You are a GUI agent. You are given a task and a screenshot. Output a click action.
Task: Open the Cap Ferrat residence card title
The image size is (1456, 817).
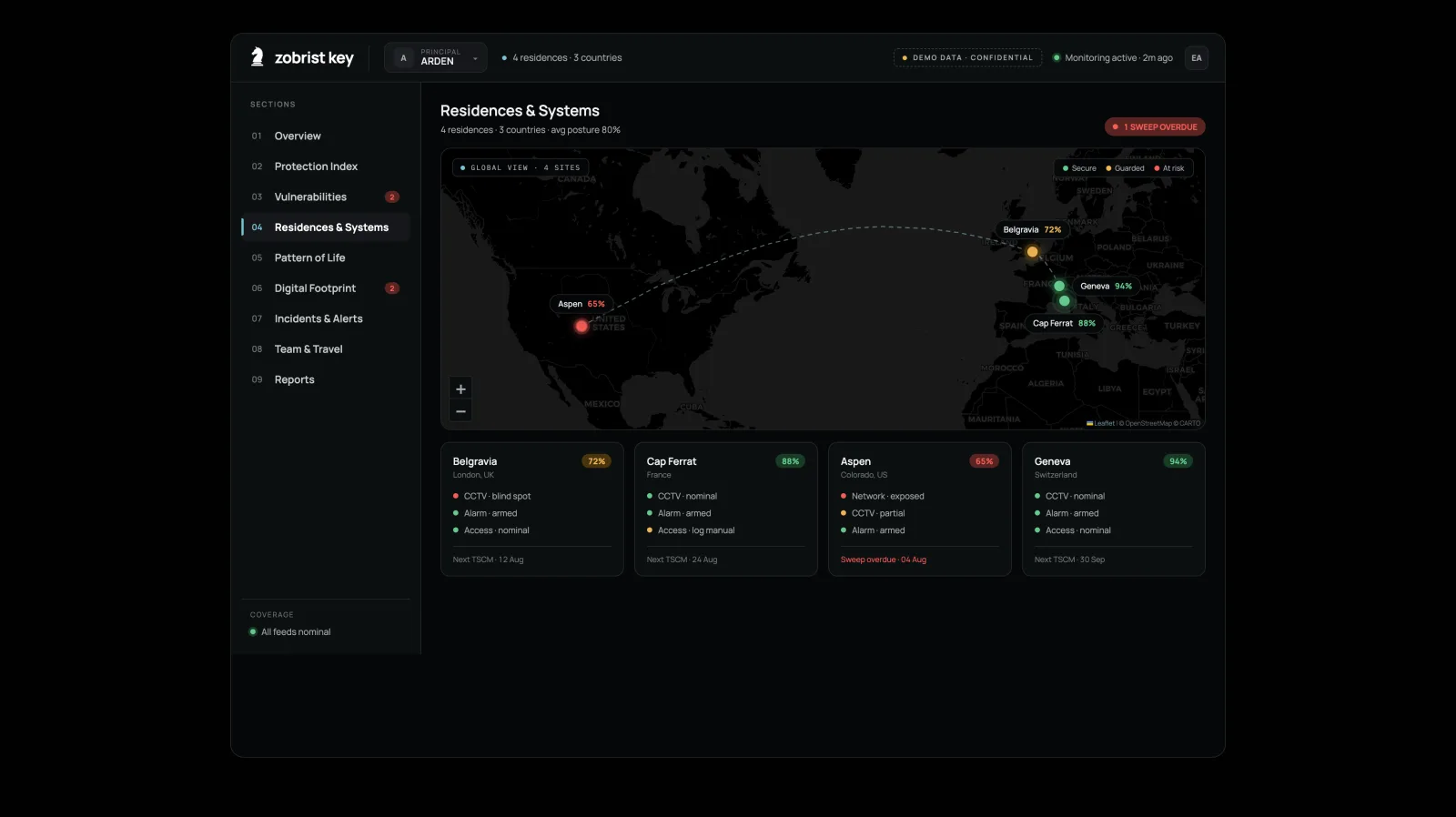pos(672,462)
